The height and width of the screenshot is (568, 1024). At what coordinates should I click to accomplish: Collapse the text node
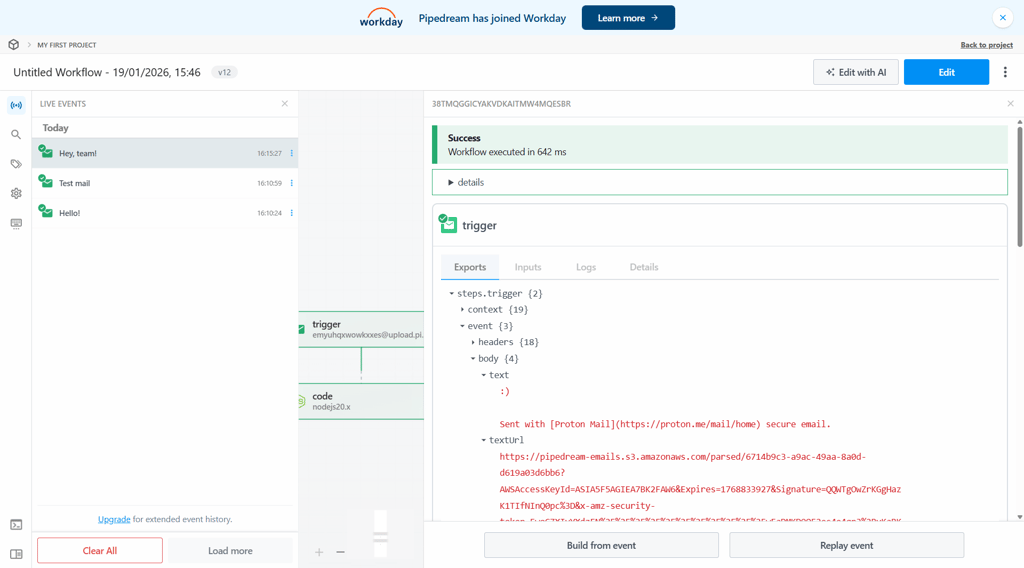(484, 375)
